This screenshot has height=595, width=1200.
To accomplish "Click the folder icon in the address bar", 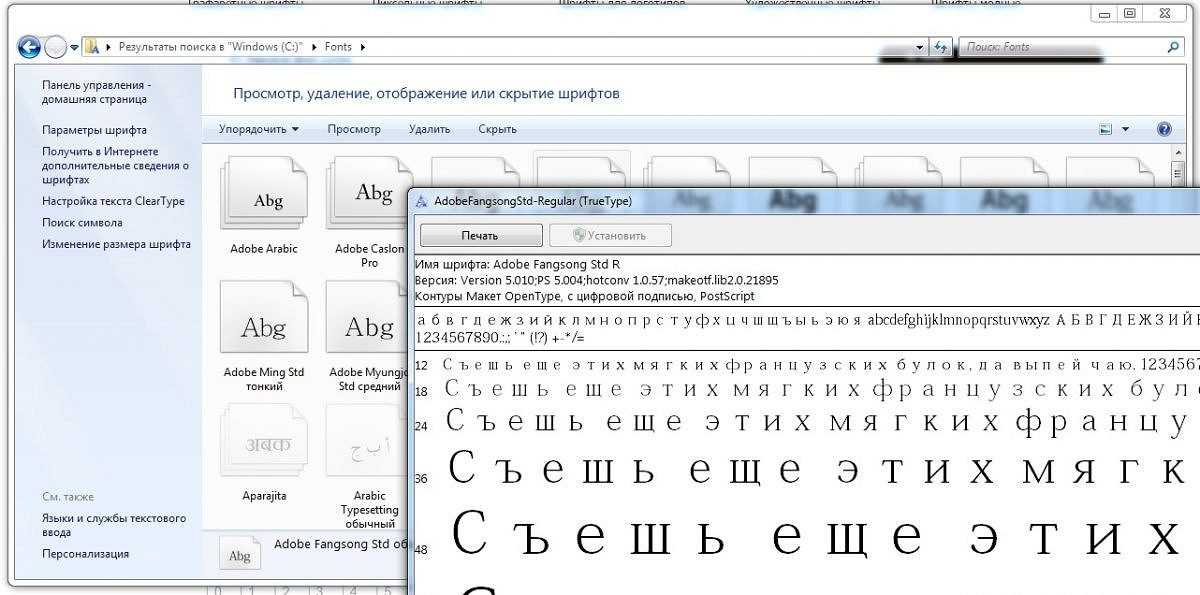I will pyautogui.click(x=91, y=46).
